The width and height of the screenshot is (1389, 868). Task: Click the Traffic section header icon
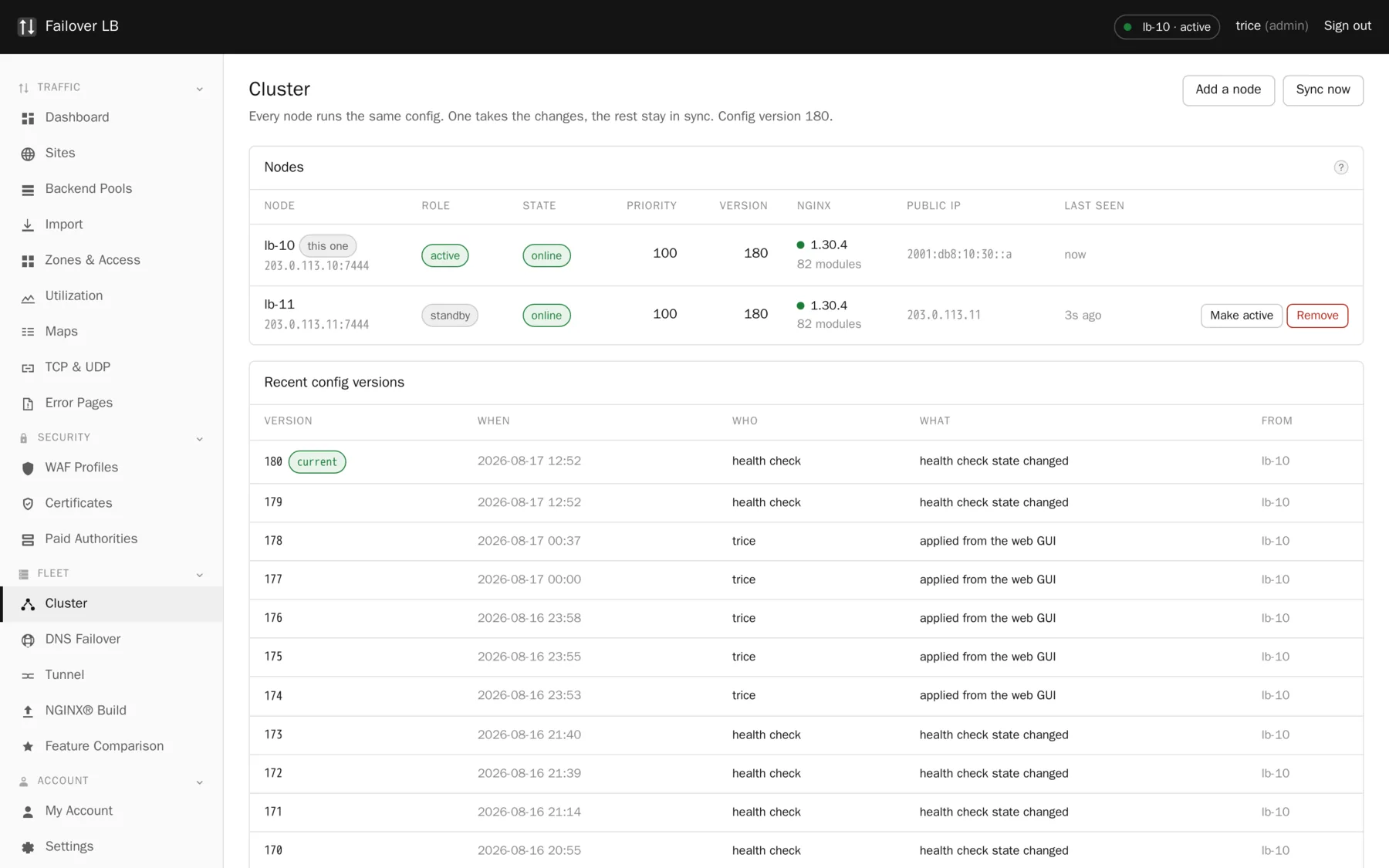point(24,88)
